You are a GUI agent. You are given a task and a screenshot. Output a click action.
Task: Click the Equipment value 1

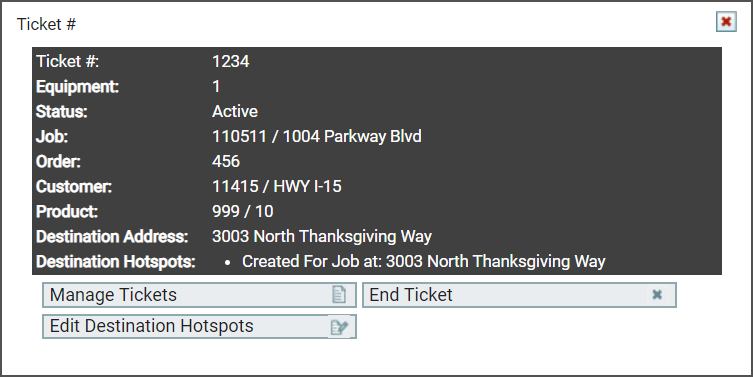click(x=216, y=86)
